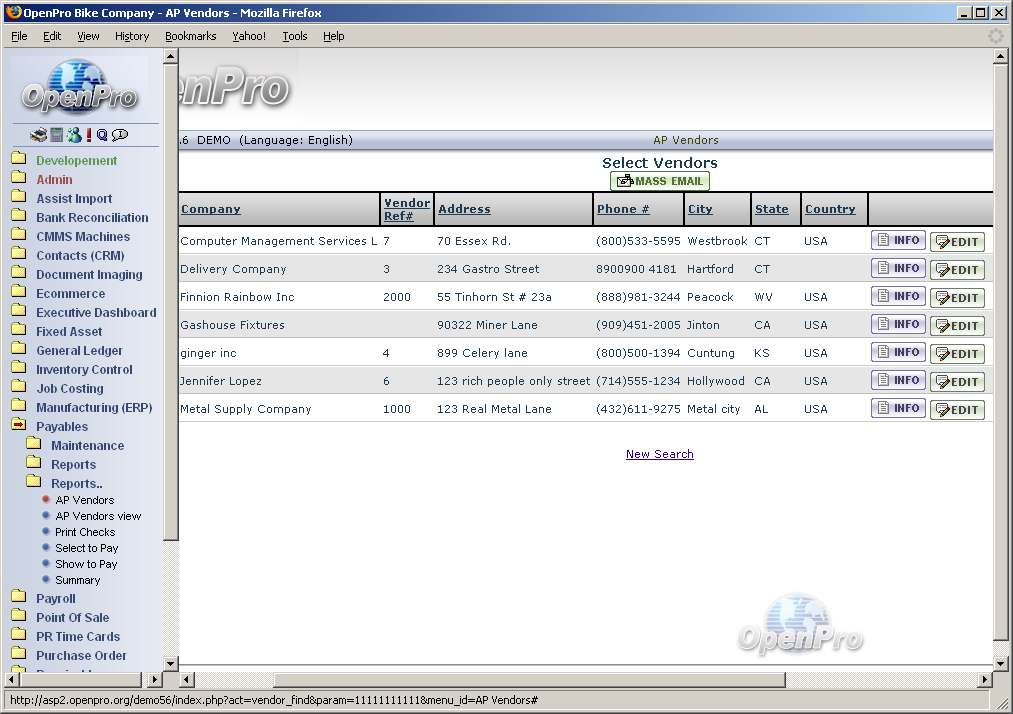1013x714 pixels.
Task: Open the Tools menu
Action: pyautogui.click(x=295, y=36)
